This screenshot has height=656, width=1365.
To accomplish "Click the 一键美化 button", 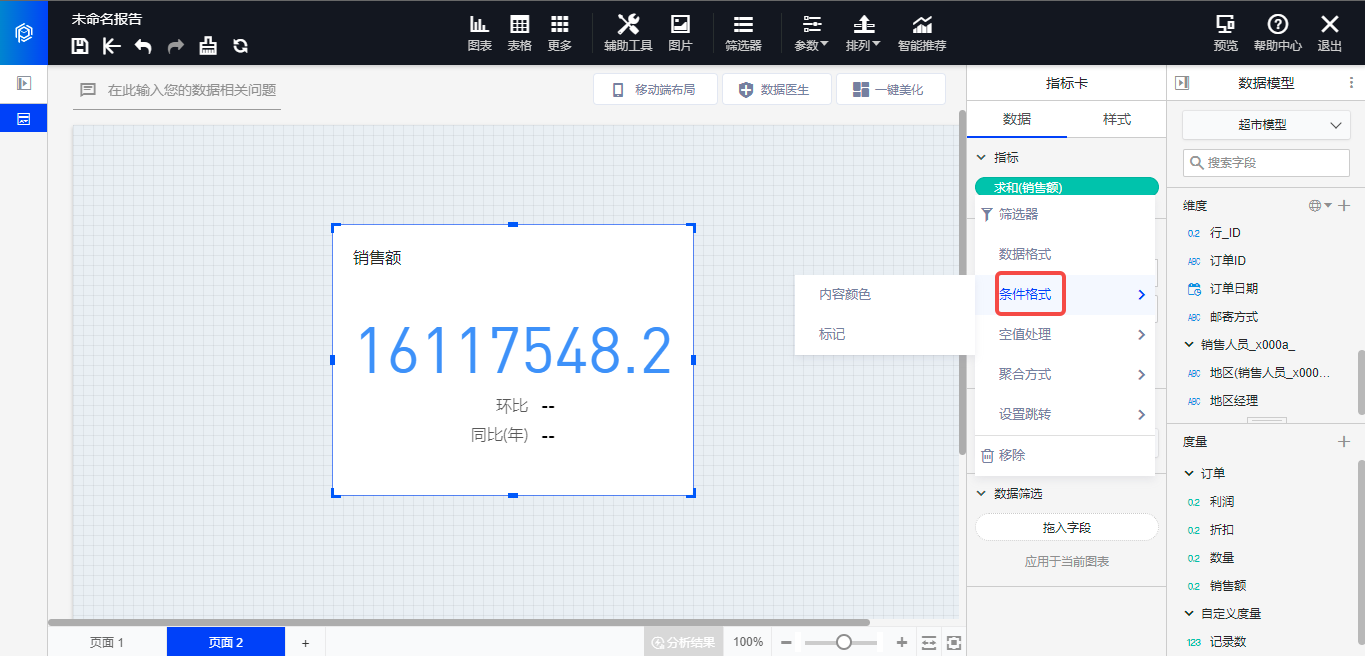I will pos(890,90).
